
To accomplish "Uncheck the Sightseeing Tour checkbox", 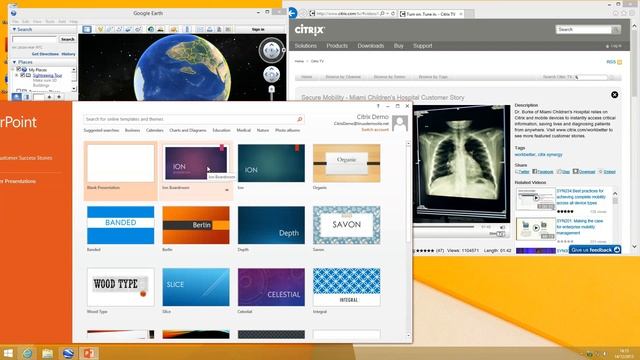I will click(x=23, y=76).
